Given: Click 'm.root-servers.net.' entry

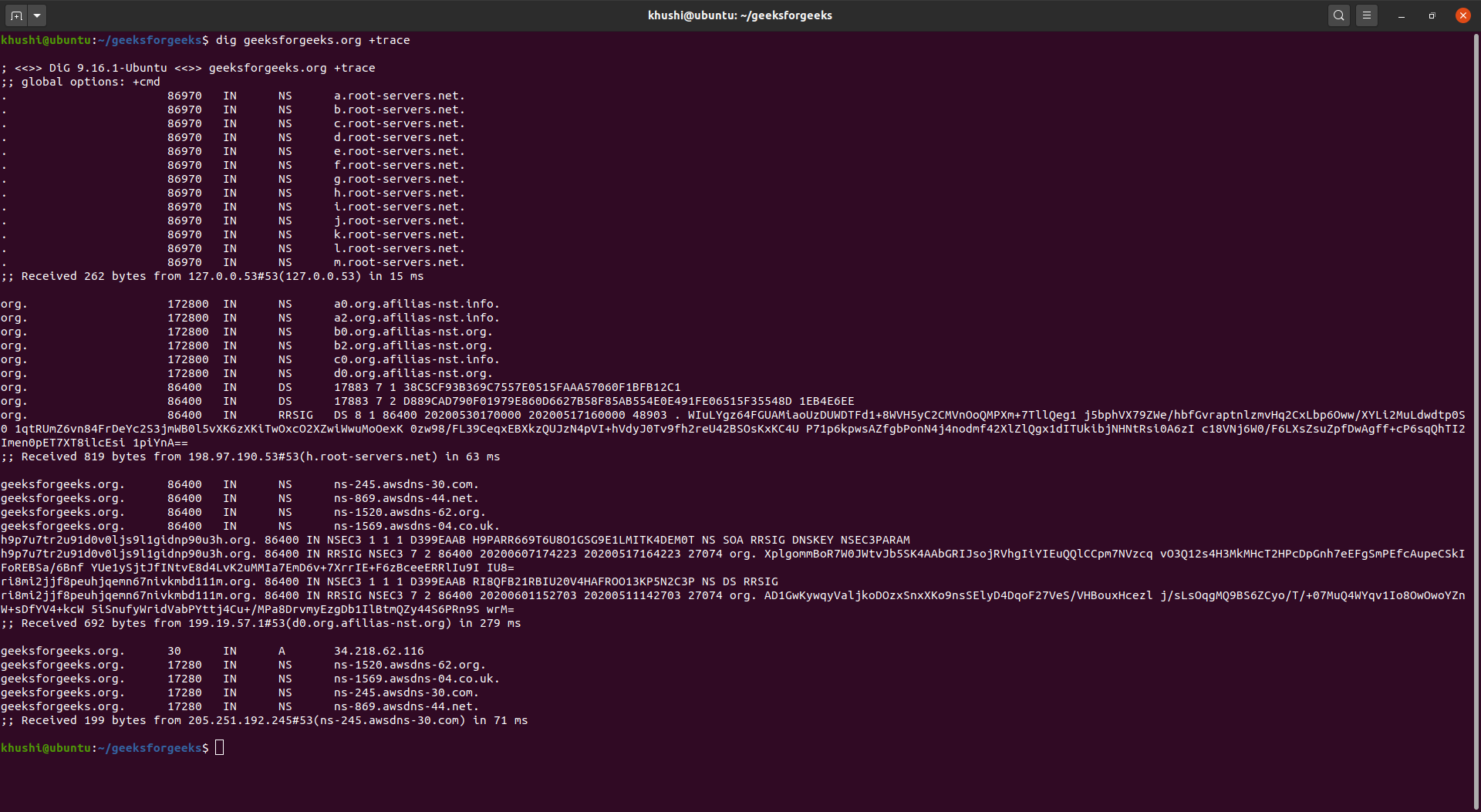Looking at the screenshot, I should (x=399, y=262).
